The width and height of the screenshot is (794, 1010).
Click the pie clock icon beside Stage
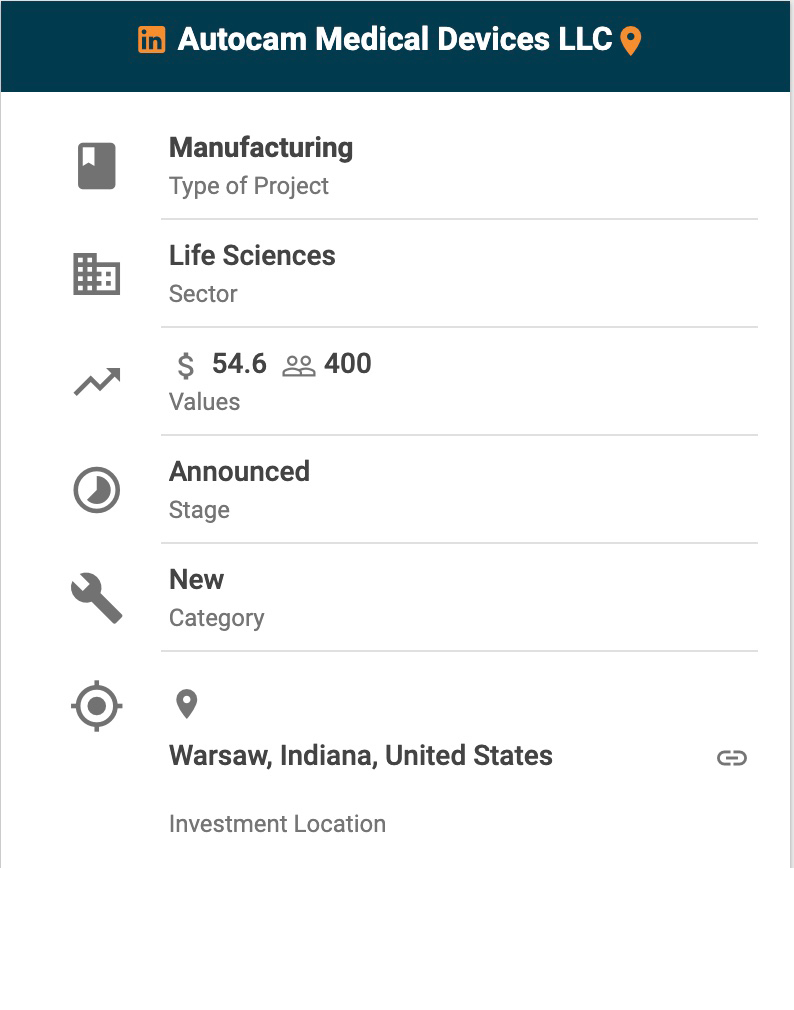[97, 490]
